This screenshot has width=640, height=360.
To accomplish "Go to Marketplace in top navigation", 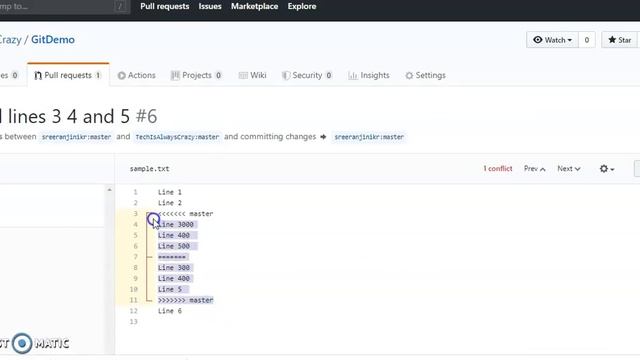I will [254, 6].
